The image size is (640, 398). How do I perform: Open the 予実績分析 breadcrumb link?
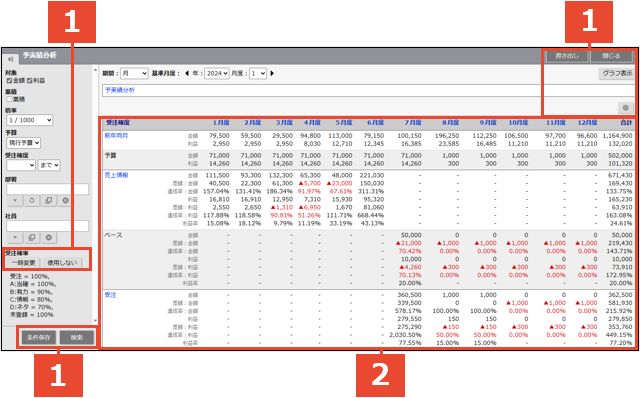point(120,90)
